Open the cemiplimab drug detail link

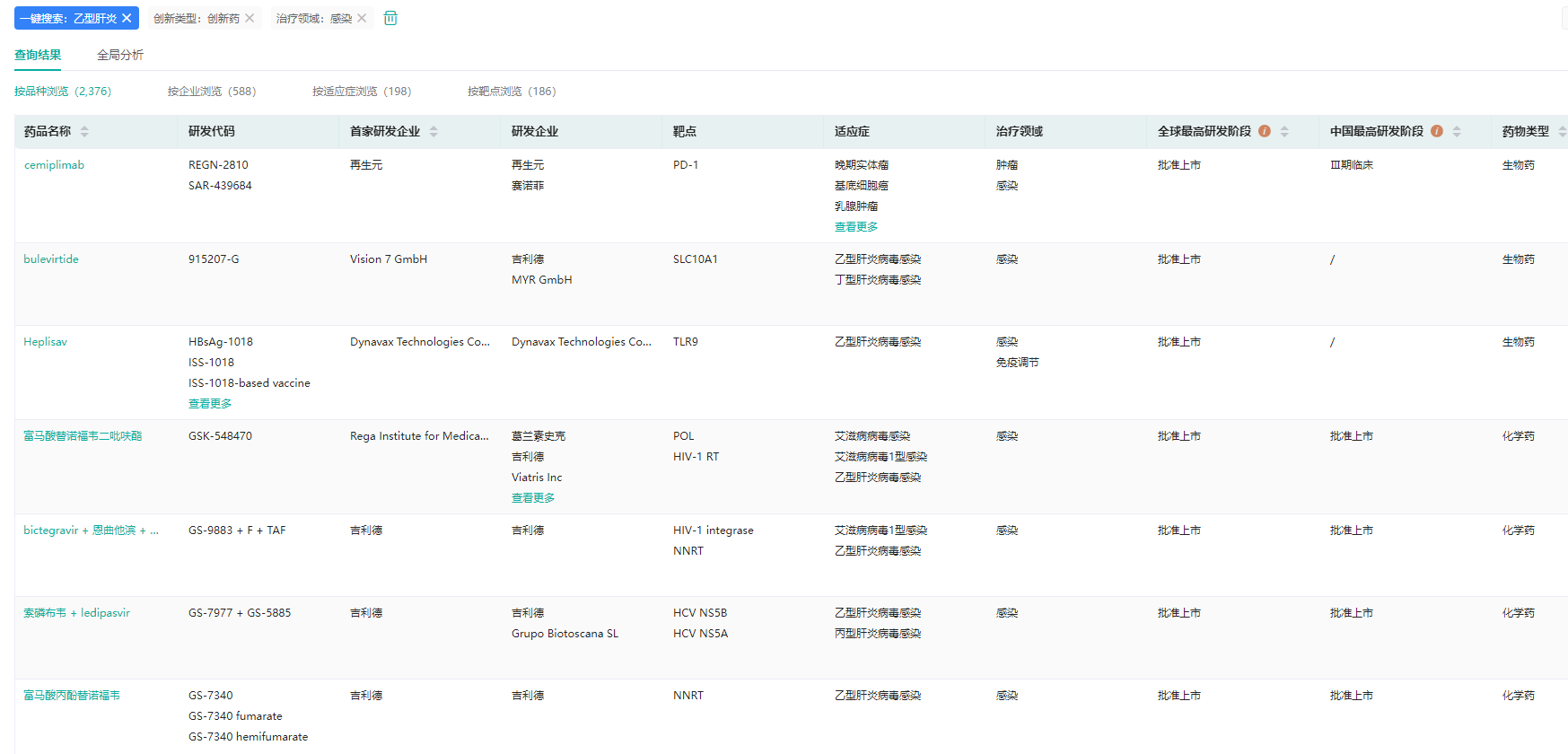[54, 165]
